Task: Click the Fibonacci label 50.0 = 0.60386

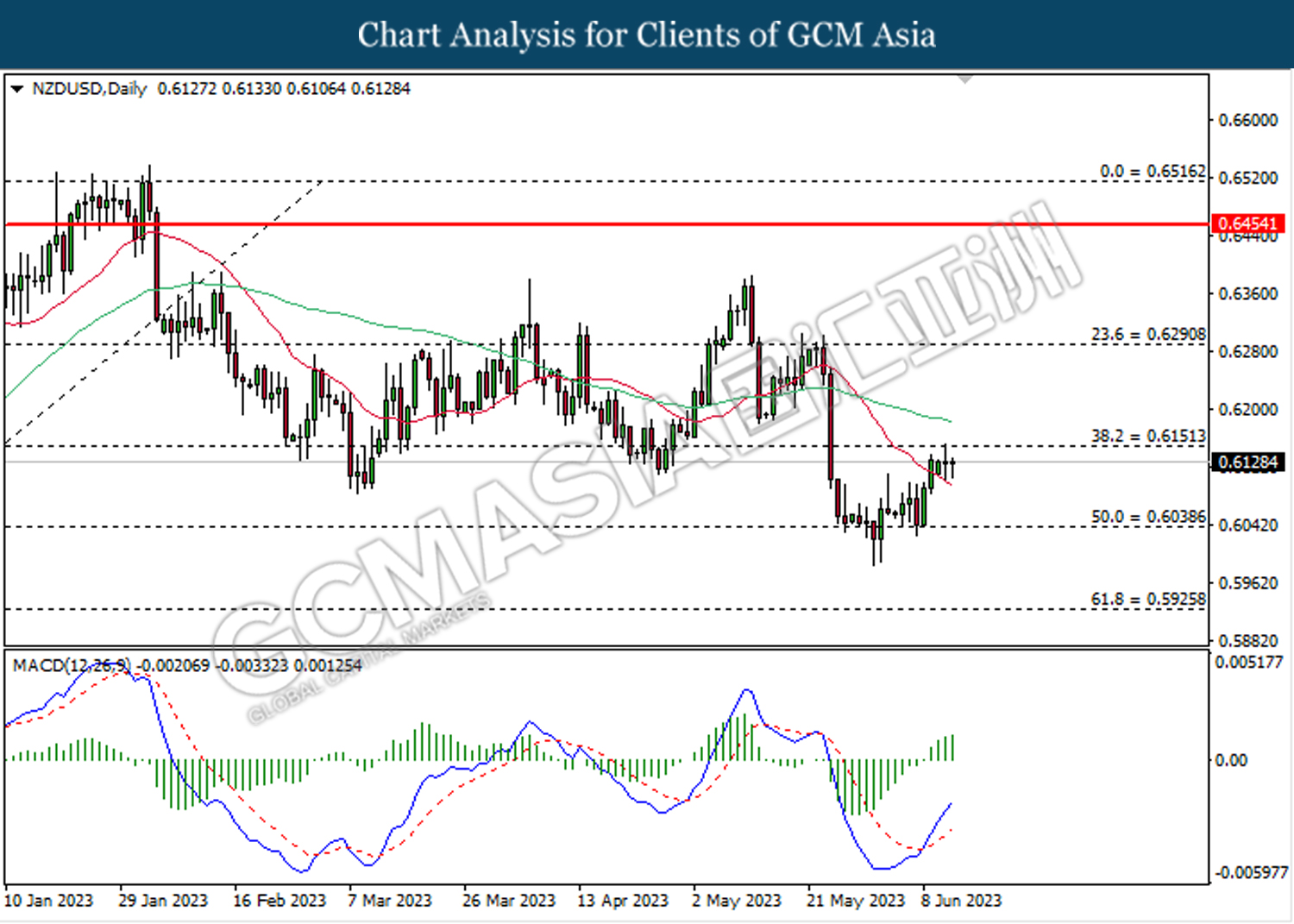Action: tap(1148, 517)
